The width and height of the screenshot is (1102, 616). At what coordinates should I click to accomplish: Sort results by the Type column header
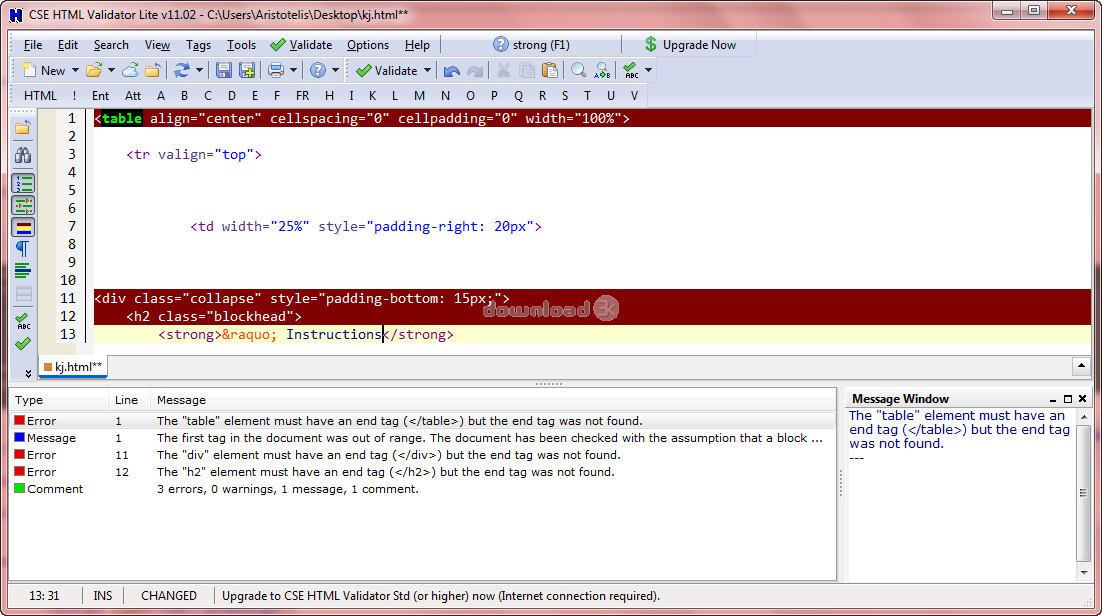click(x=59, y=400)
